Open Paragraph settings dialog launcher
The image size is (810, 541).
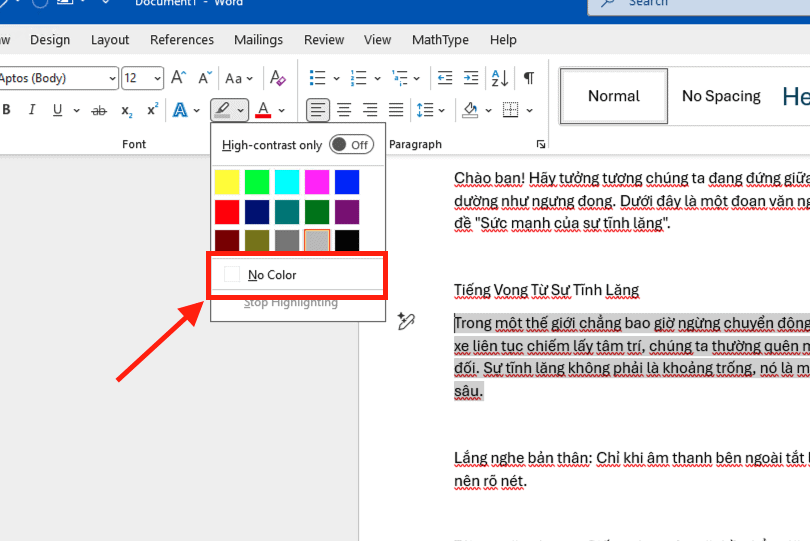(x=541, y=144)
